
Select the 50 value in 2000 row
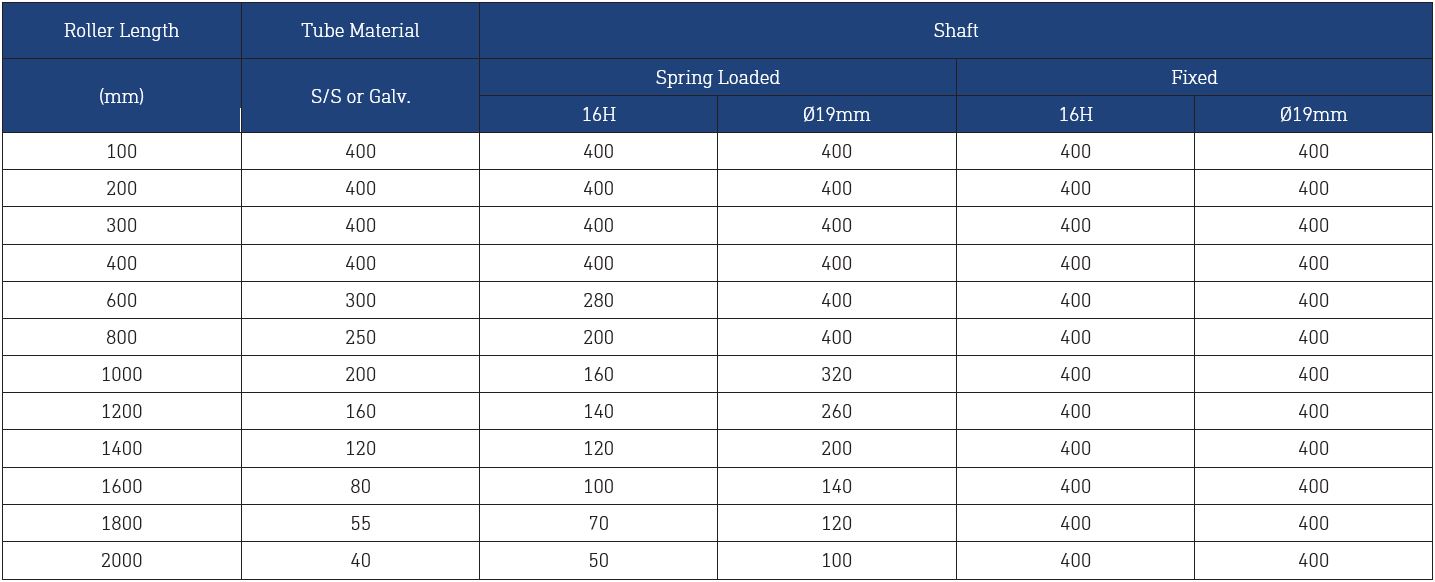click(x=599, y=560)
